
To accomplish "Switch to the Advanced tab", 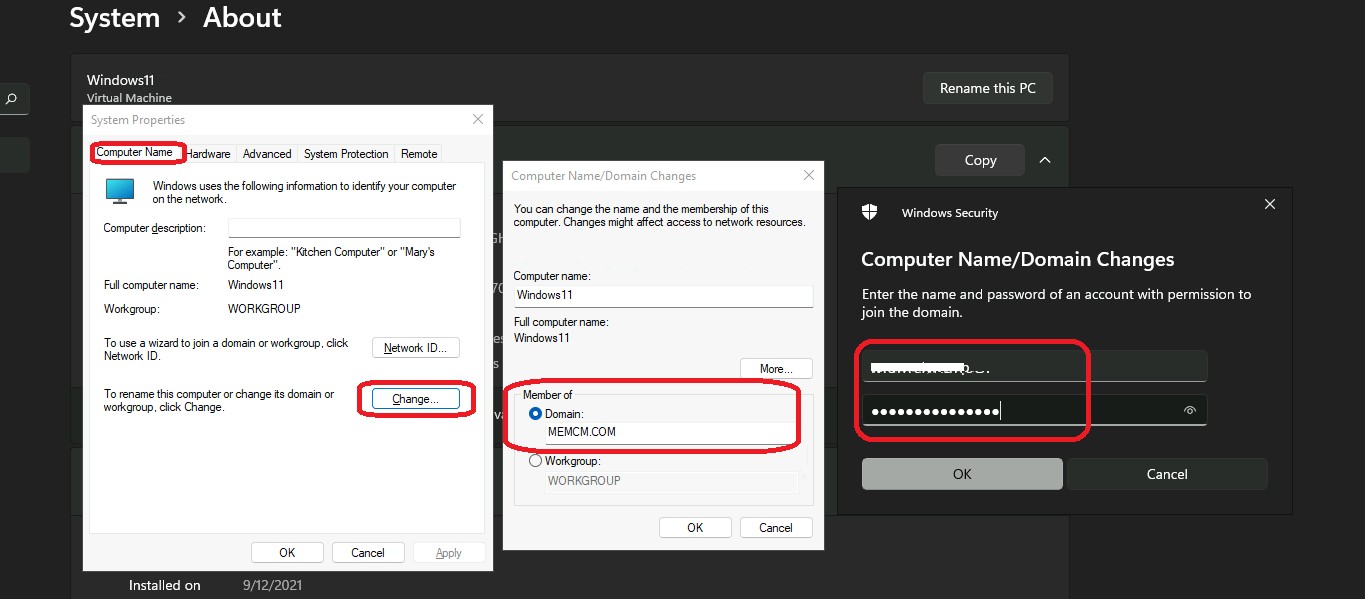I will point(267,154).
